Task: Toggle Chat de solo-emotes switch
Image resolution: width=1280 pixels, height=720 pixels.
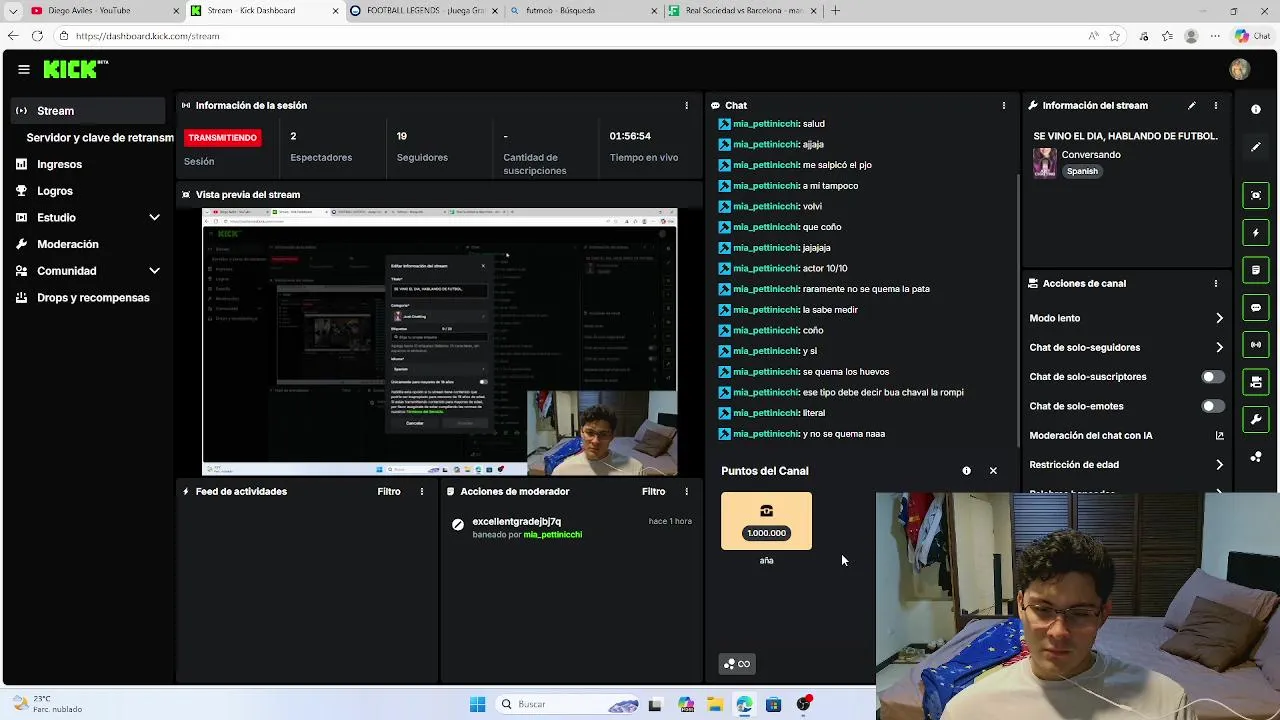Action: 1212,406
